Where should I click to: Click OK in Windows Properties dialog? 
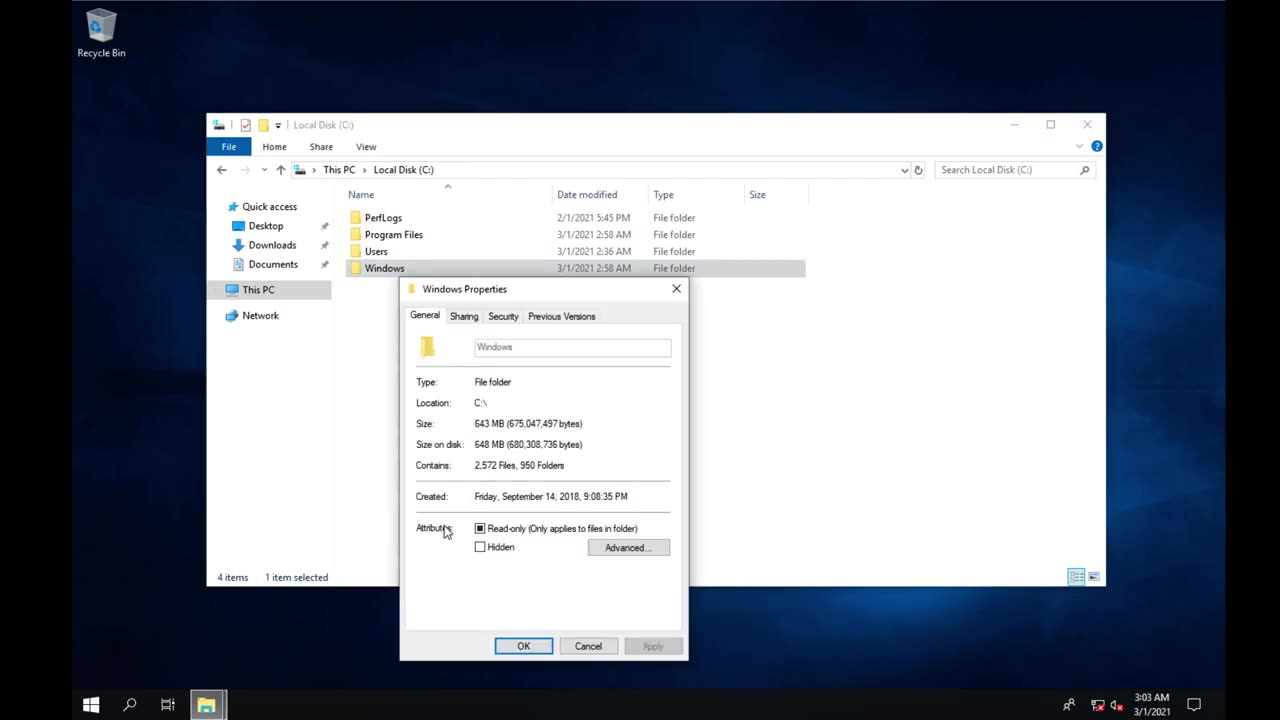[x=524, y=646]
